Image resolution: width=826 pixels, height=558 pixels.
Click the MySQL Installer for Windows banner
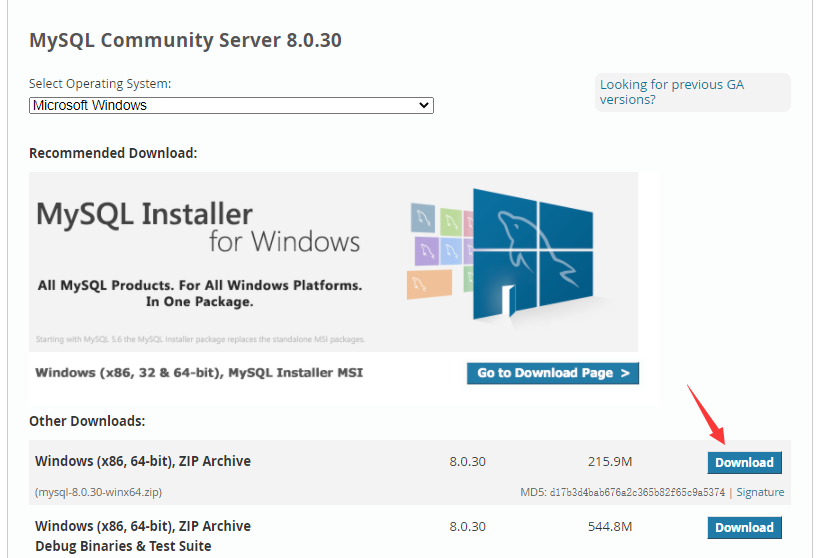(333, 262)
